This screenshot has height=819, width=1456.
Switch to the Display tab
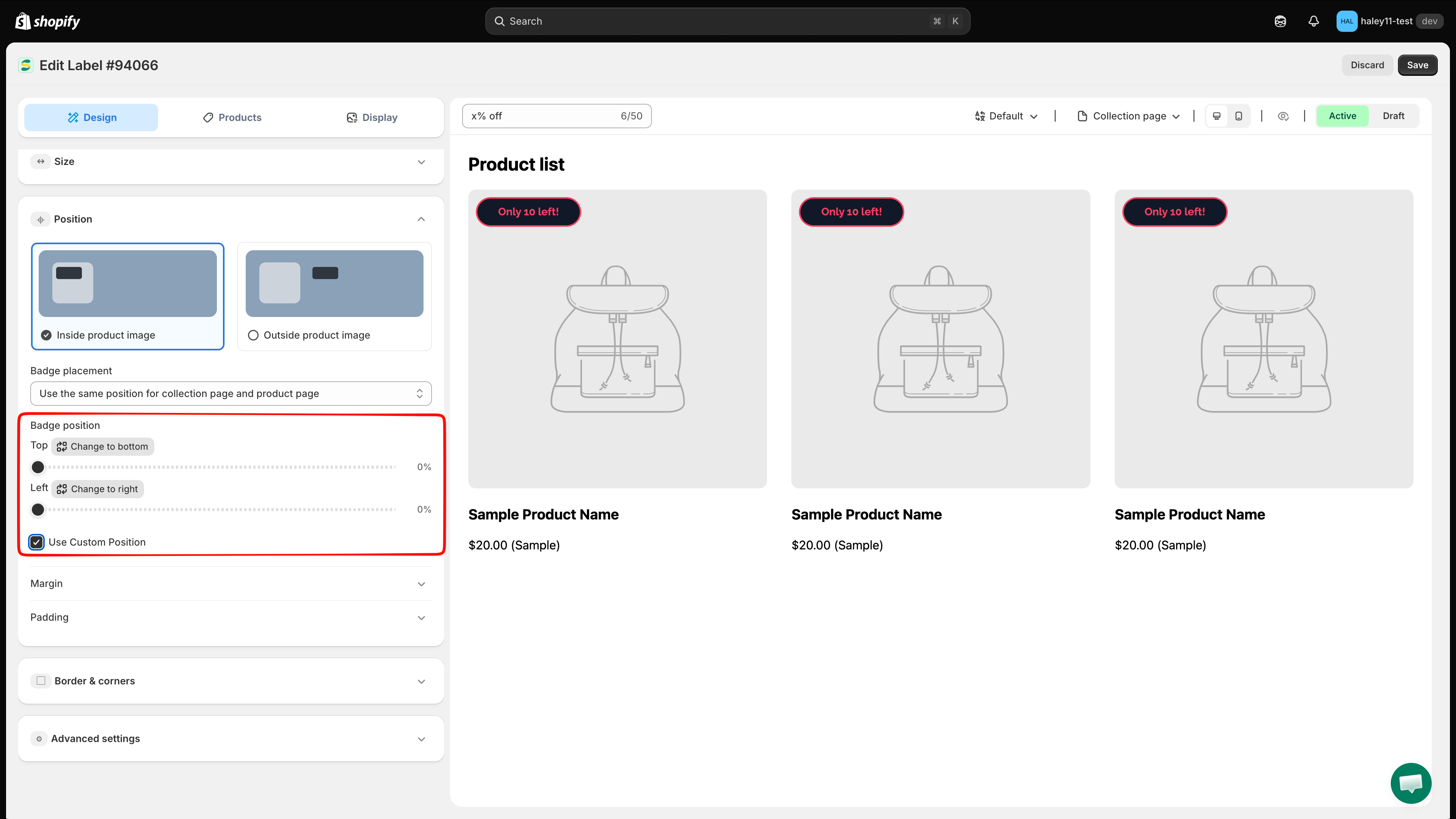point(371,118)
